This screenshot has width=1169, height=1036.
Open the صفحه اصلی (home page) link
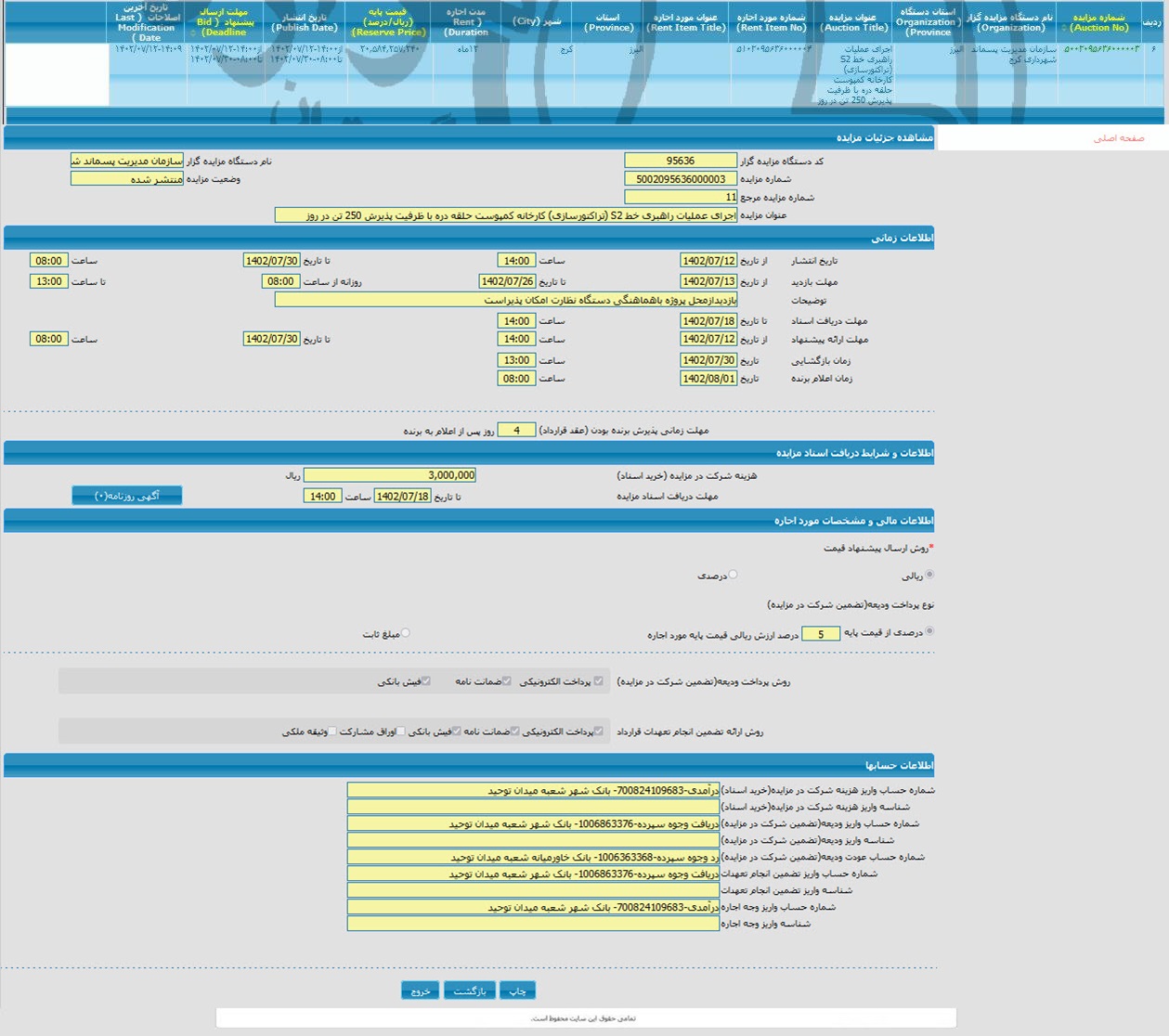(x=1118, y=138)
